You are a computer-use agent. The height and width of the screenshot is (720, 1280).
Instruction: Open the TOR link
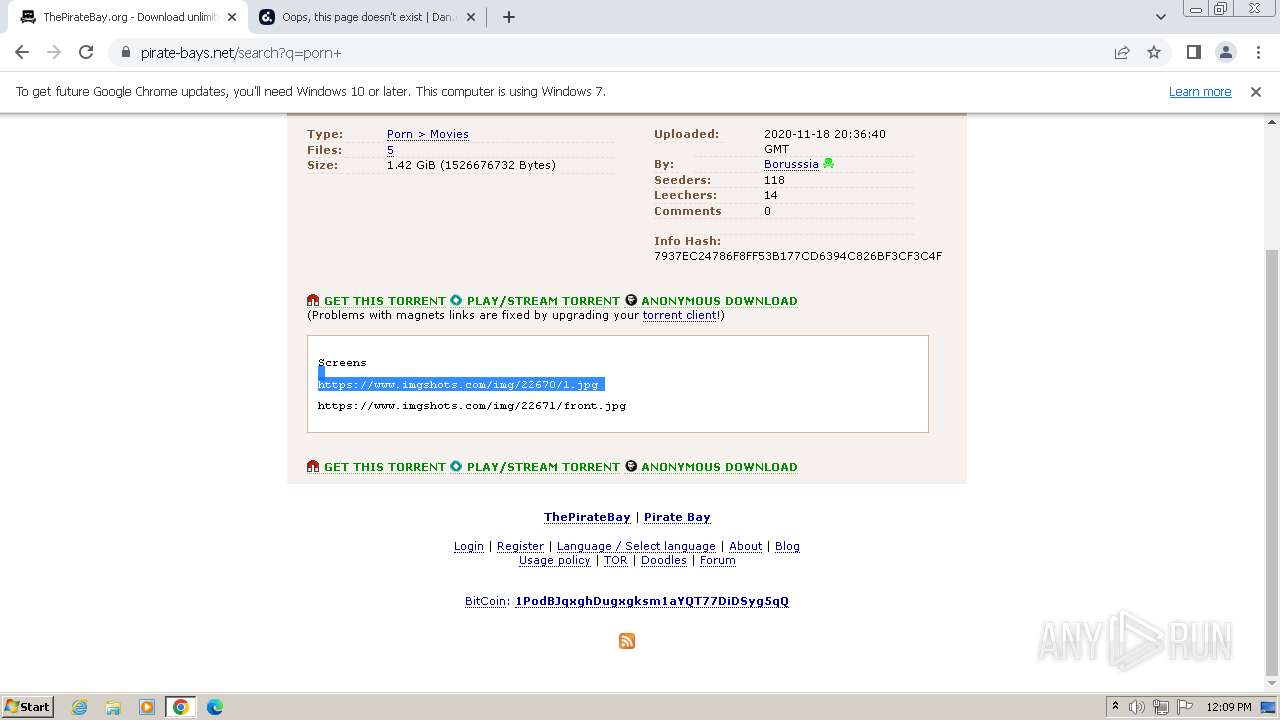pyautogui.click(x=615, y=560)
